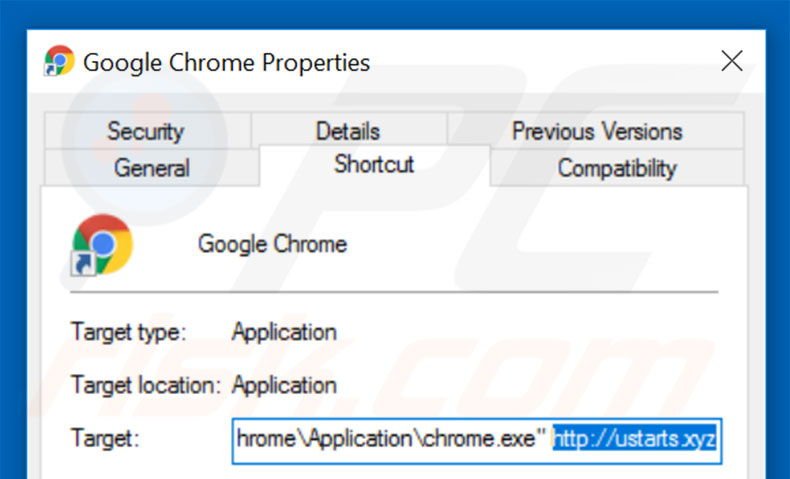This screenshot has width=790, height=479.
Task: Open the Compatibility tab
Action: click(x=617, y=168)
